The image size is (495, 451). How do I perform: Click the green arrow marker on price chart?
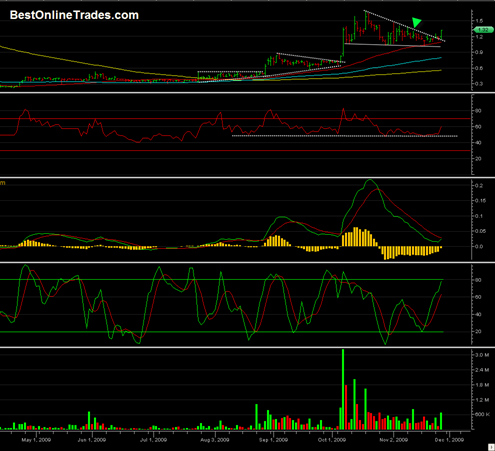click(416, 22)
